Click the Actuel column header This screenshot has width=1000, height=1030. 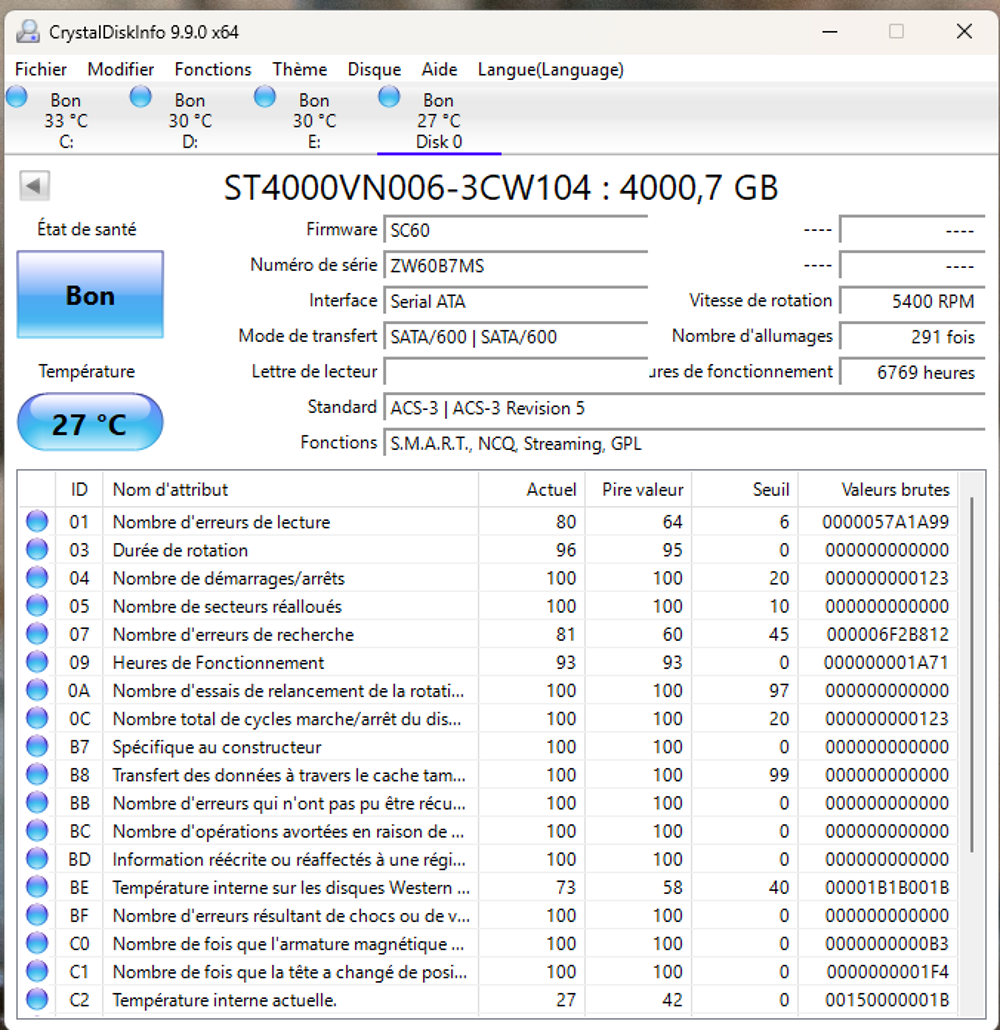[x=532, y=489]
